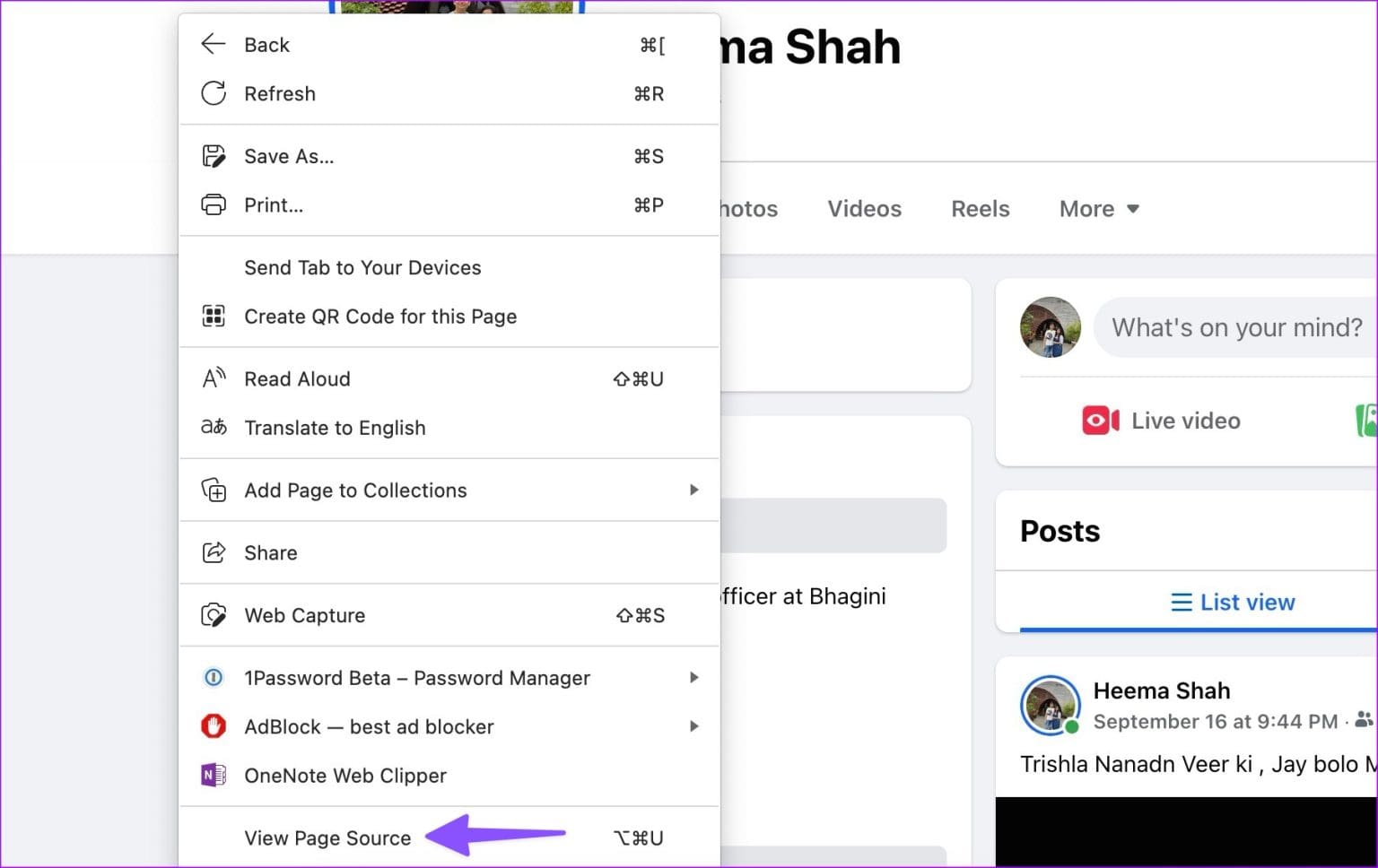Open the More dropdown on the profile
The width and height of the screenshot is (1378, 868).
1098,208
